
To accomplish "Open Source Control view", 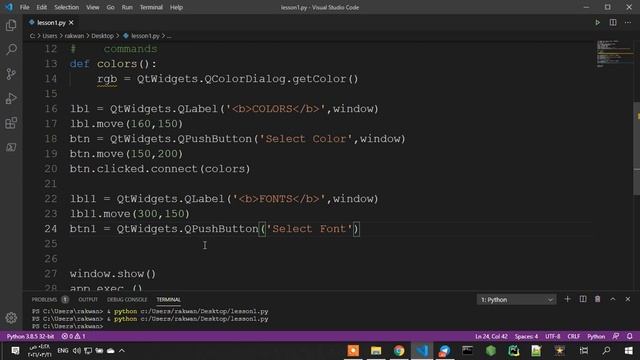I will [11, 74].
